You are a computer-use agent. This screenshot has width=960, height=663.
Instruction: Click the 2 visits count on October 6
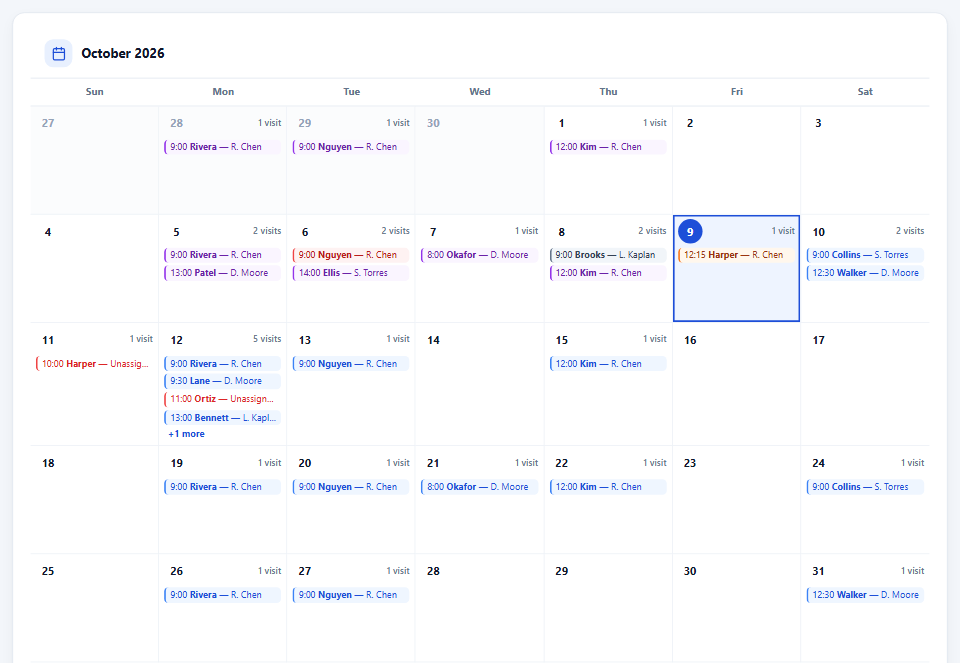pyautogui.click(x=396, y=231)
